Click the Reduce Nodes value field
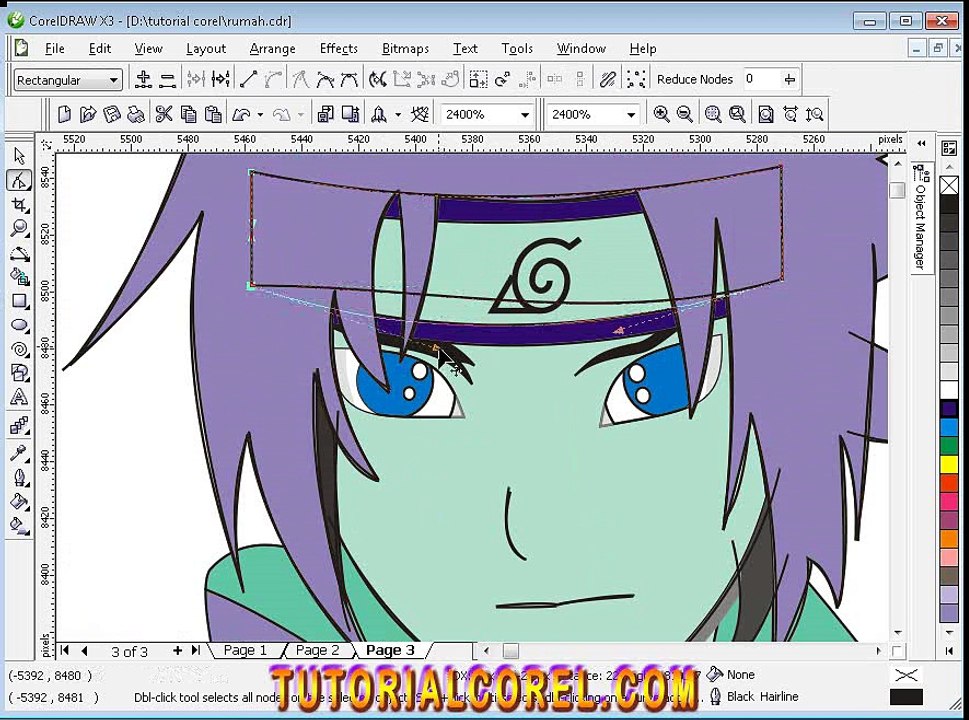Image resolution: width=969 pixels, height=720 pixels. click(762, 79)
